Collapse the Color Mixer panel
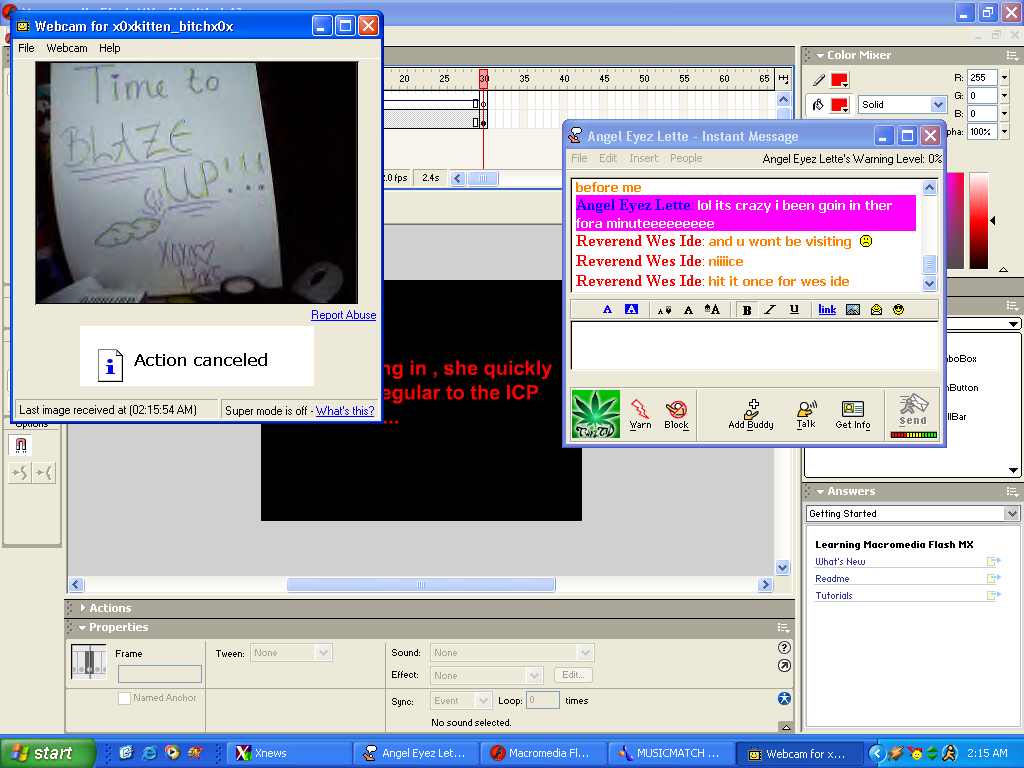 [x=820, y=56]
